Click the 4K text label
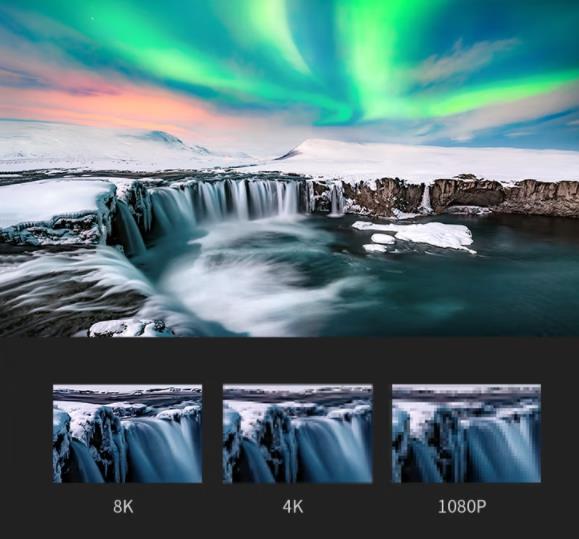 [293, 507]
